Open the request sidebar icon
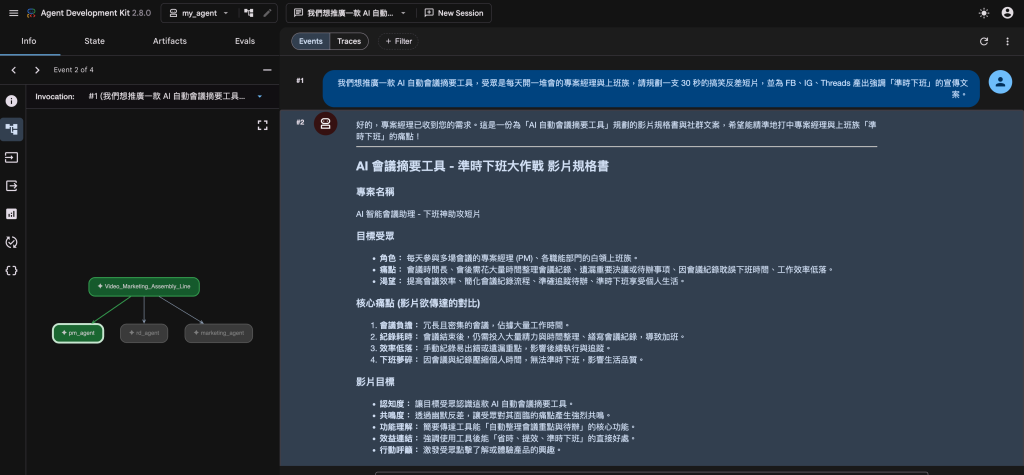Viewport: 1024px width, 475px height. pos(11,157)
